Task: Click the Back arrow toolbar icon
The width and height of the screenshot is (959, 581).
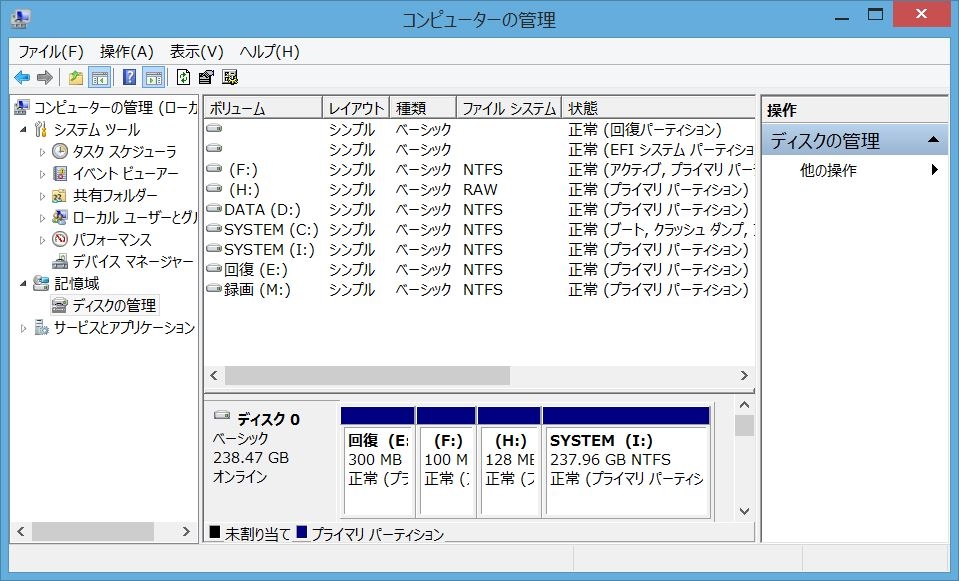Action: tap(22, 78)
